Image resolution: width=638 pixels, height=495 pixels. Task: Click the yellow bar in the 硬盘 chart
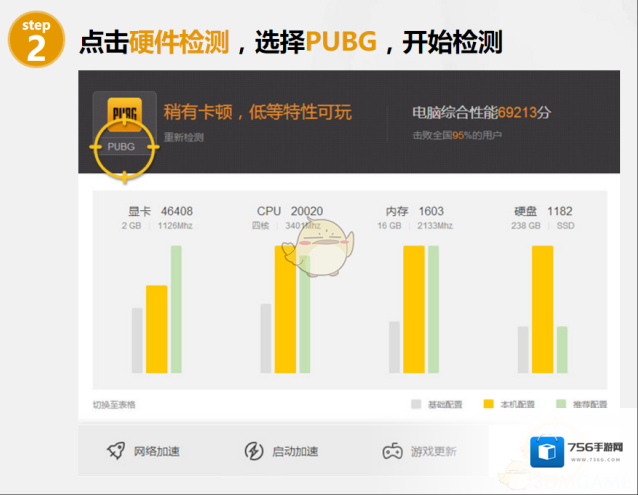[x=542, y=309]
